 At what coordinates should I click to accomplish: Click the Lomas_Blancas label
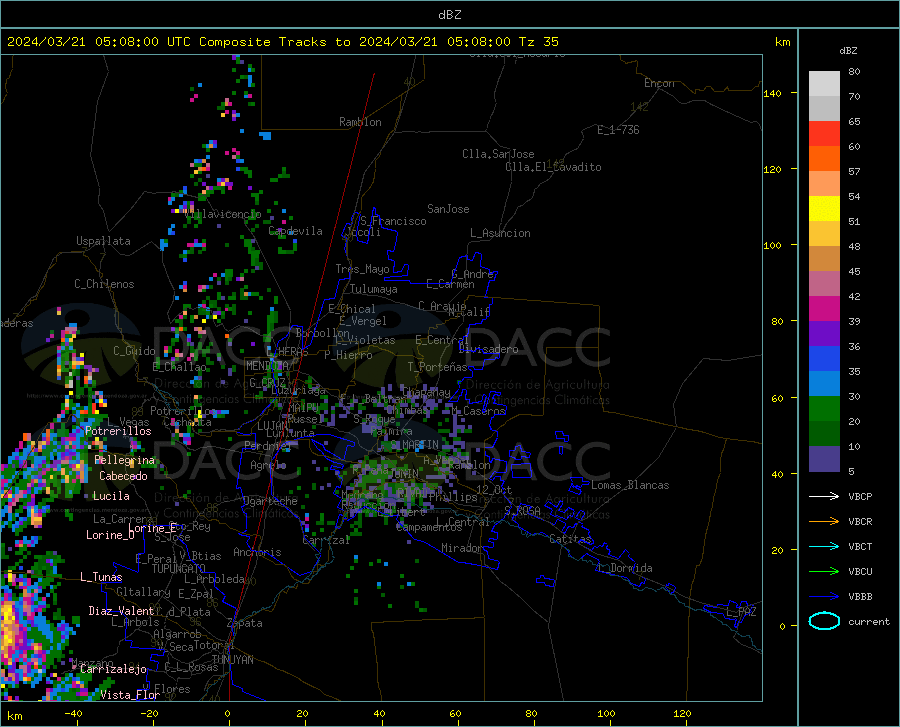tap(630, 485)
